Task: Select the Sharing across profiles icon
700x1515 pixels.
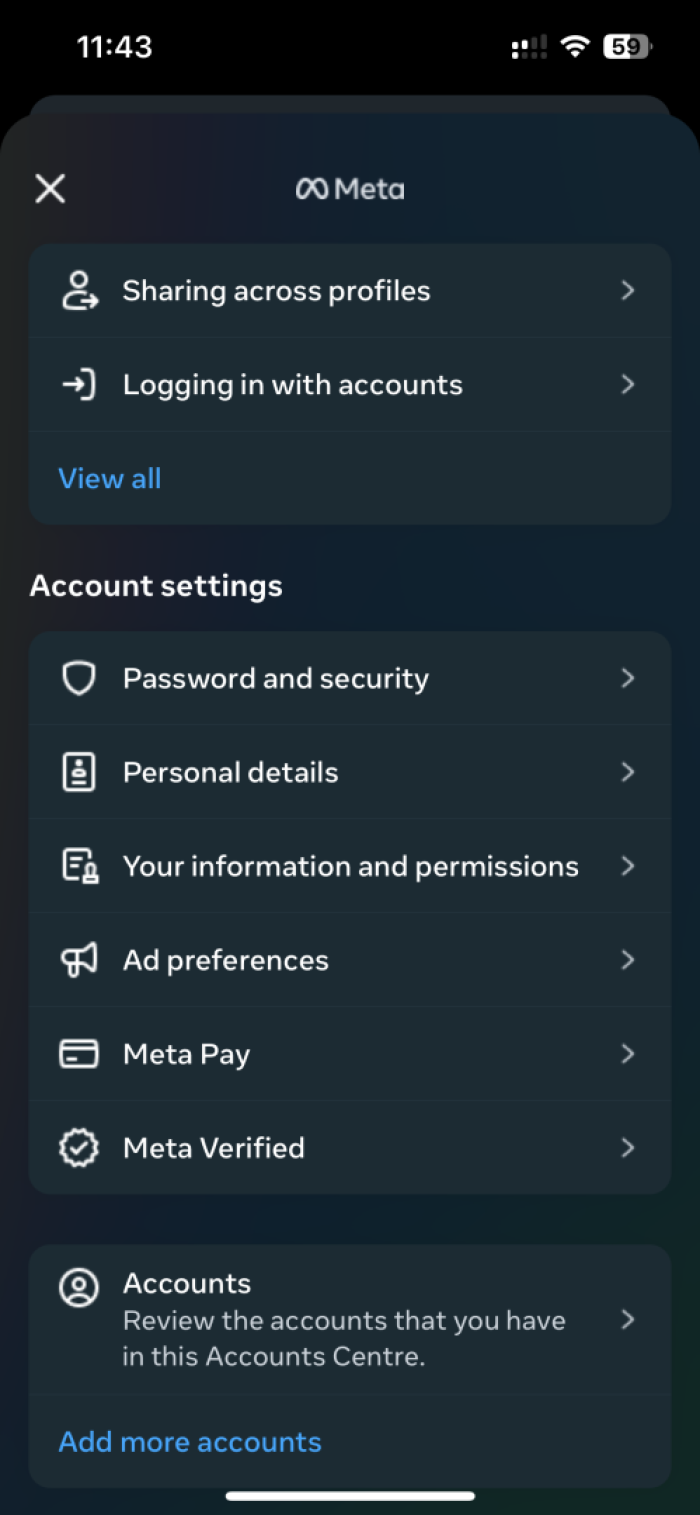Action: pos(79,290)
